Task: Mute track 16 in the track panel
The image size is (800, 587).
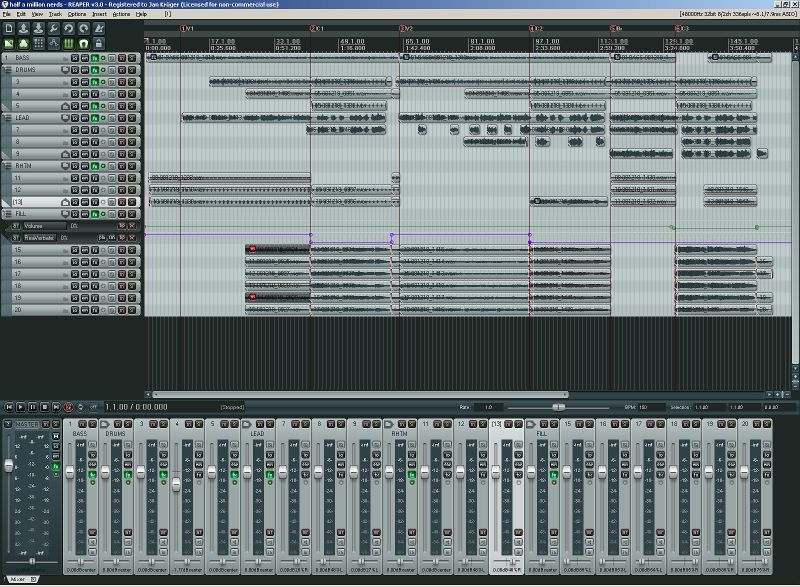Action: click(x=122, y=262)
